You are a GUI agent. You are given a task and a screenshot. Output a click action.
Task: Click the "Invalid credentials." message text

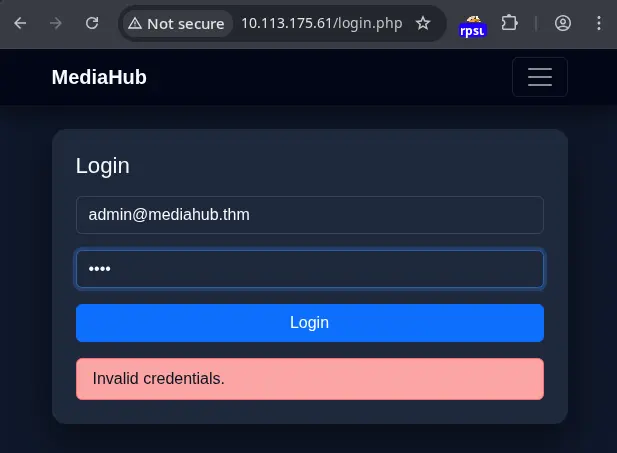point(159,379)
